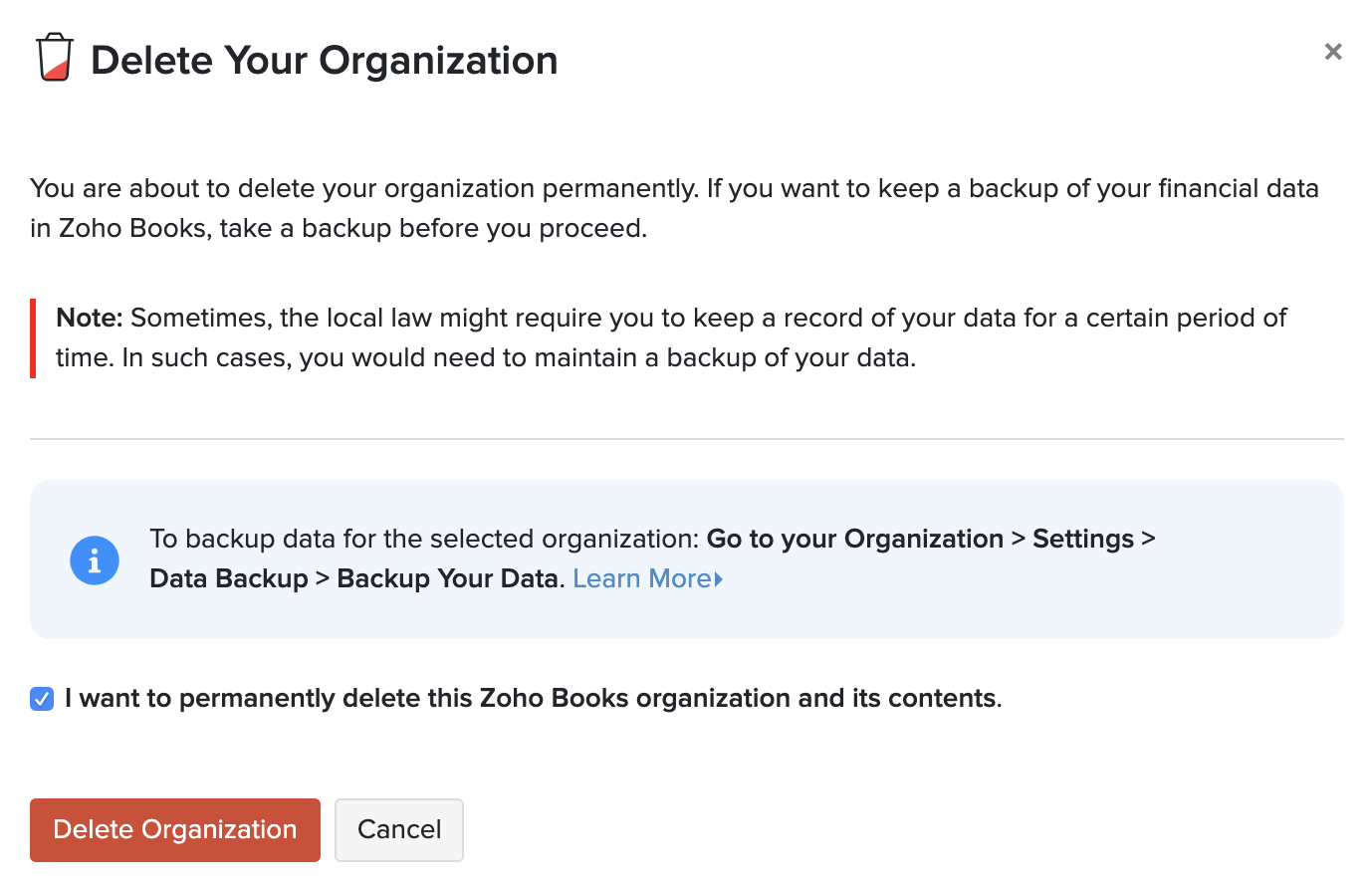Click the horizontal divider below the note

[x=686, y=439]
